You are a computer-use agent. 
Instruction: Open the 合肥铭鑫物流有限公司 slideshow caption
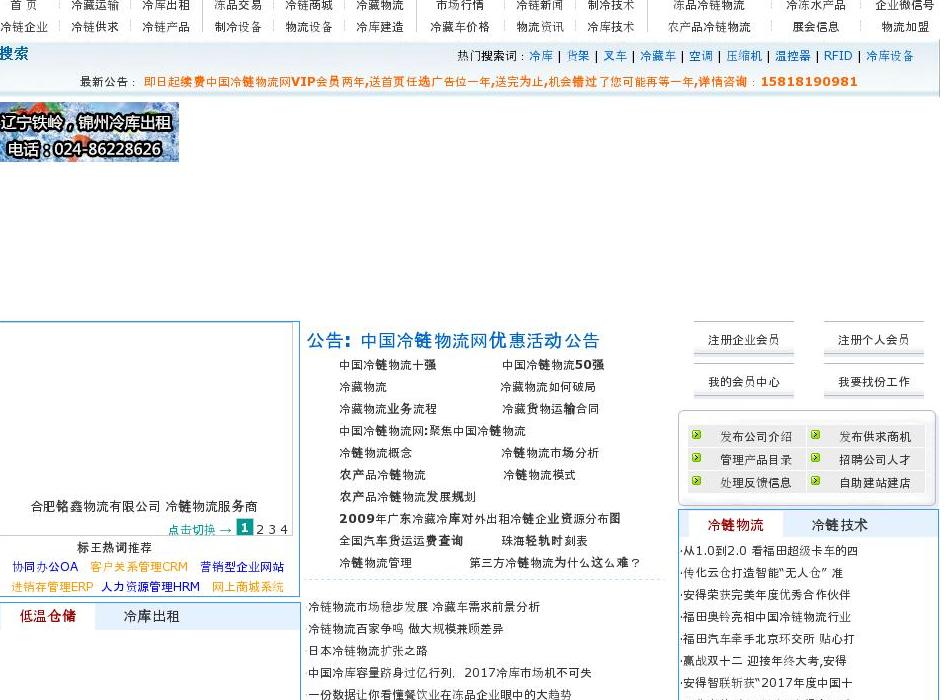(x=144, y=506)
